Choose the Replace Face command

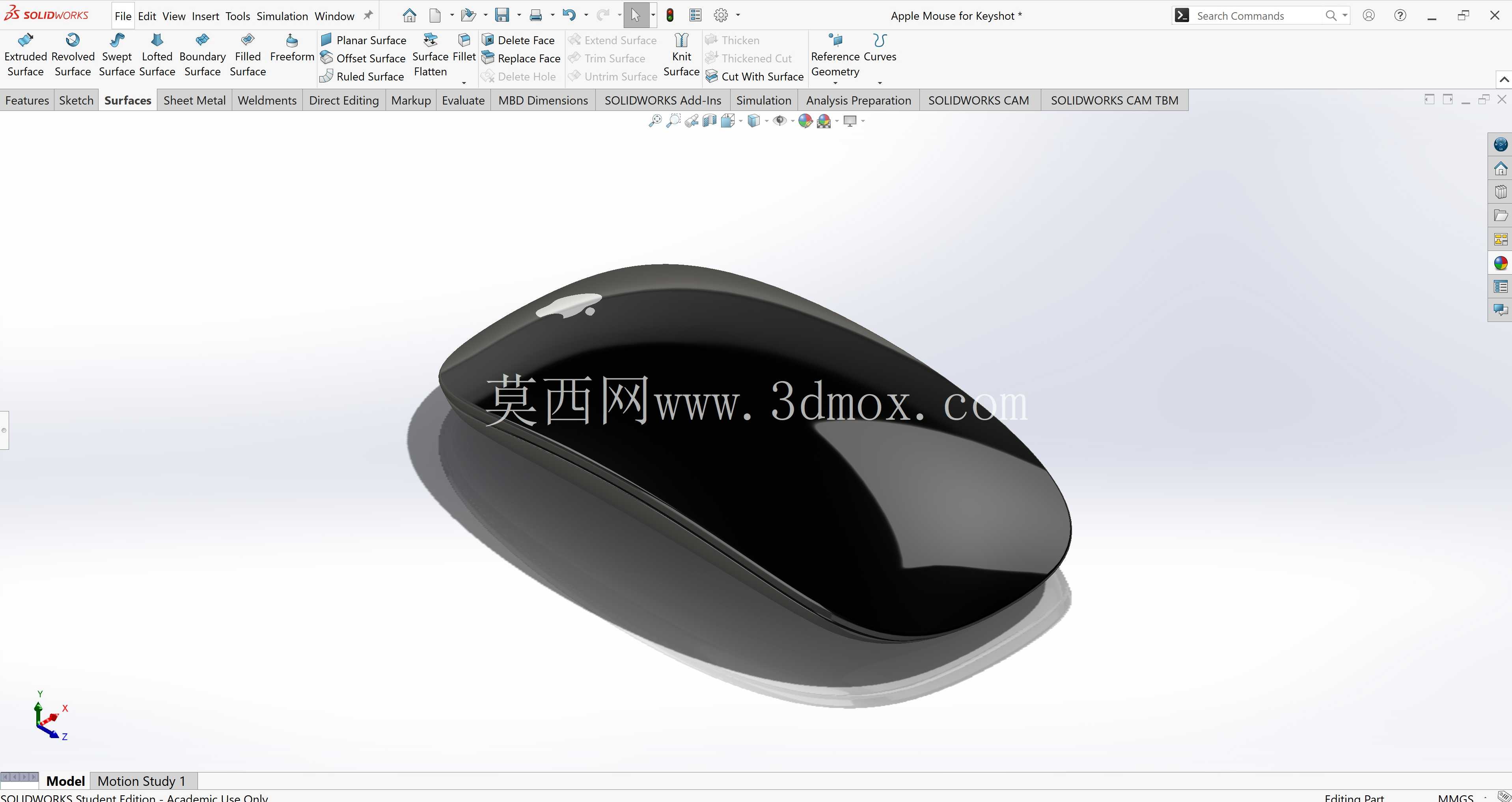pos(521,58)
